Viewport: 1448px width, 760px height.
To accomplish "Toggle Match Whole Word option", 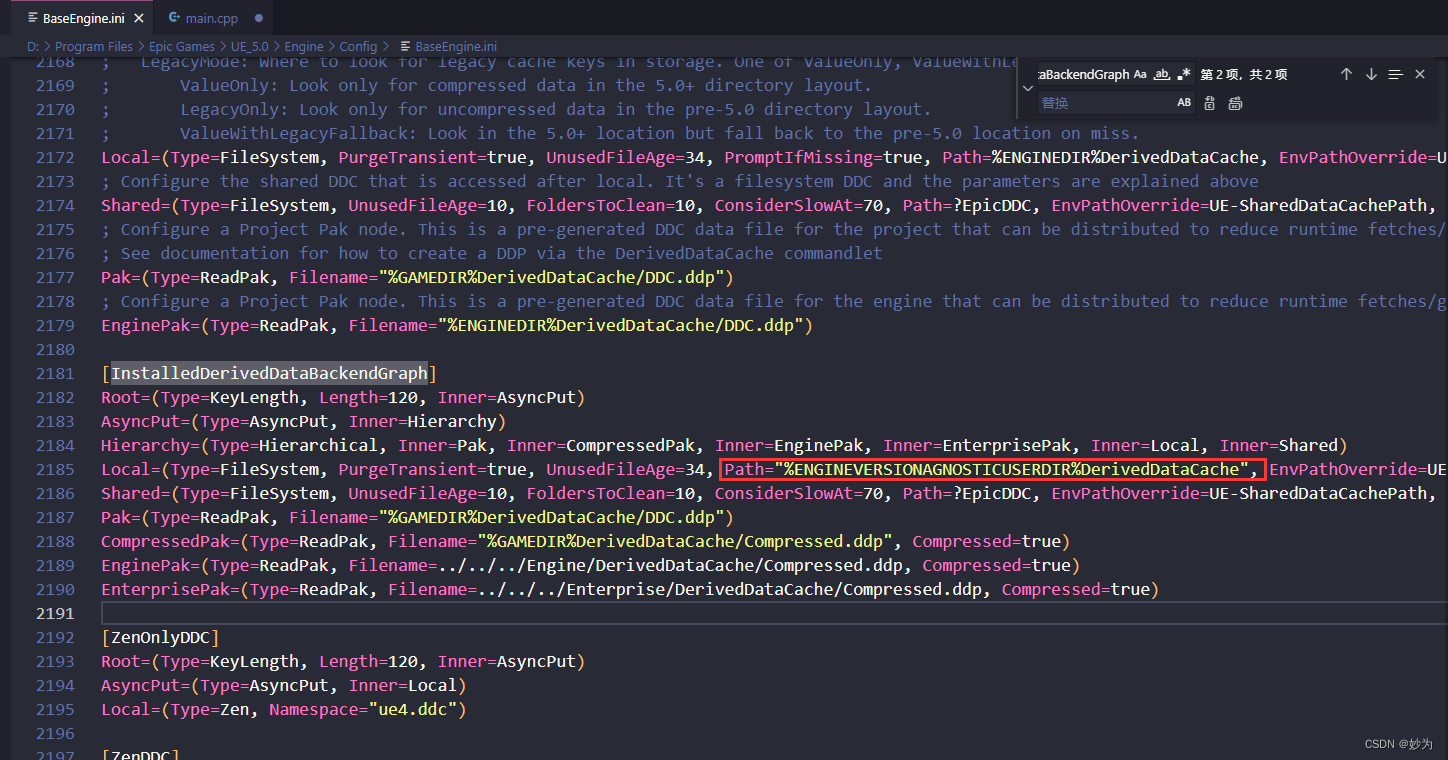I will coord(1162,74).
